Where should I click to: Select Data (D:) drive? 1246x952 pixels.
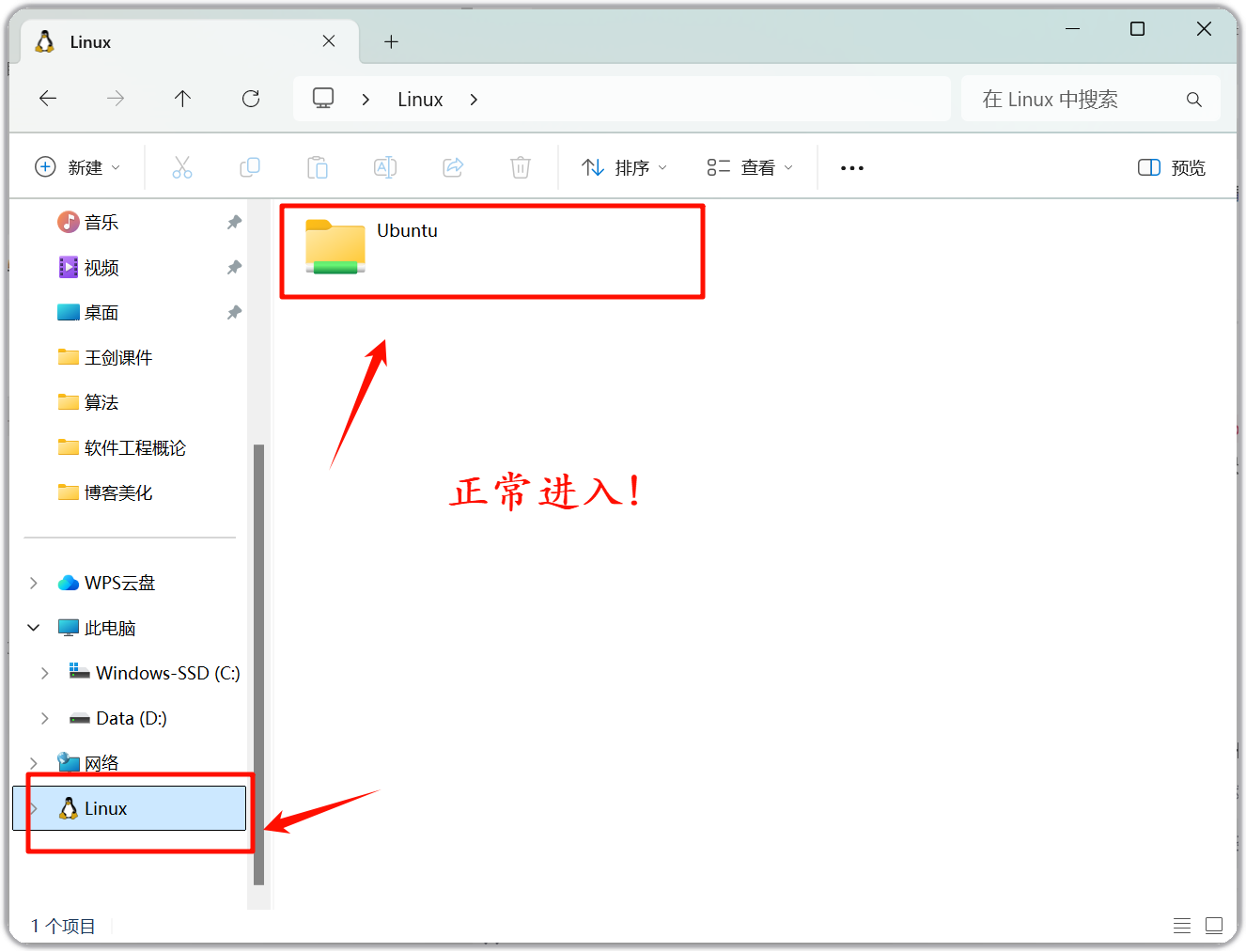[x=131, y=718]
